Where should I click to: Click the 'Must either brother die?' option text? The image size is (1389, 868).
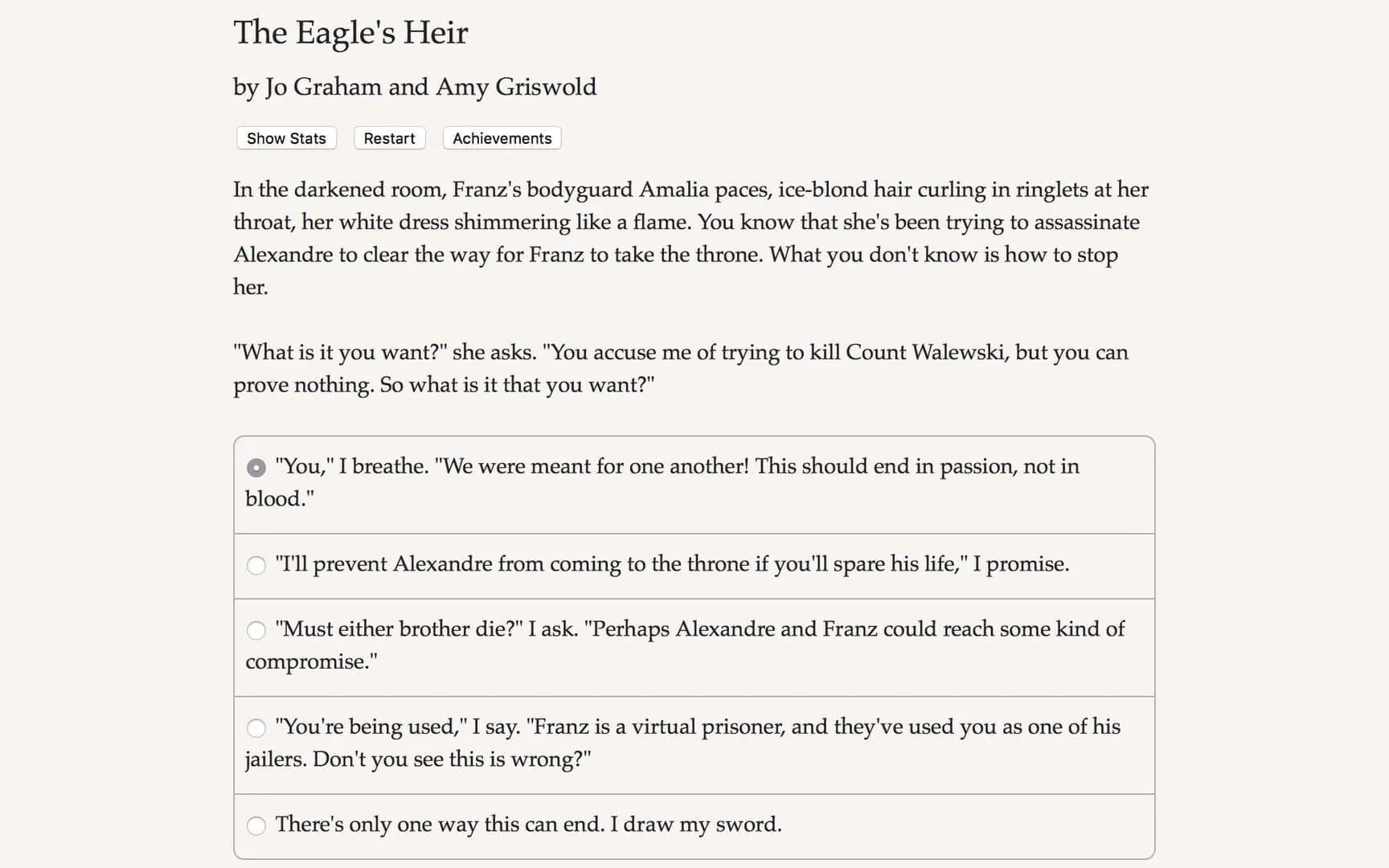click(x=699, y=629)
